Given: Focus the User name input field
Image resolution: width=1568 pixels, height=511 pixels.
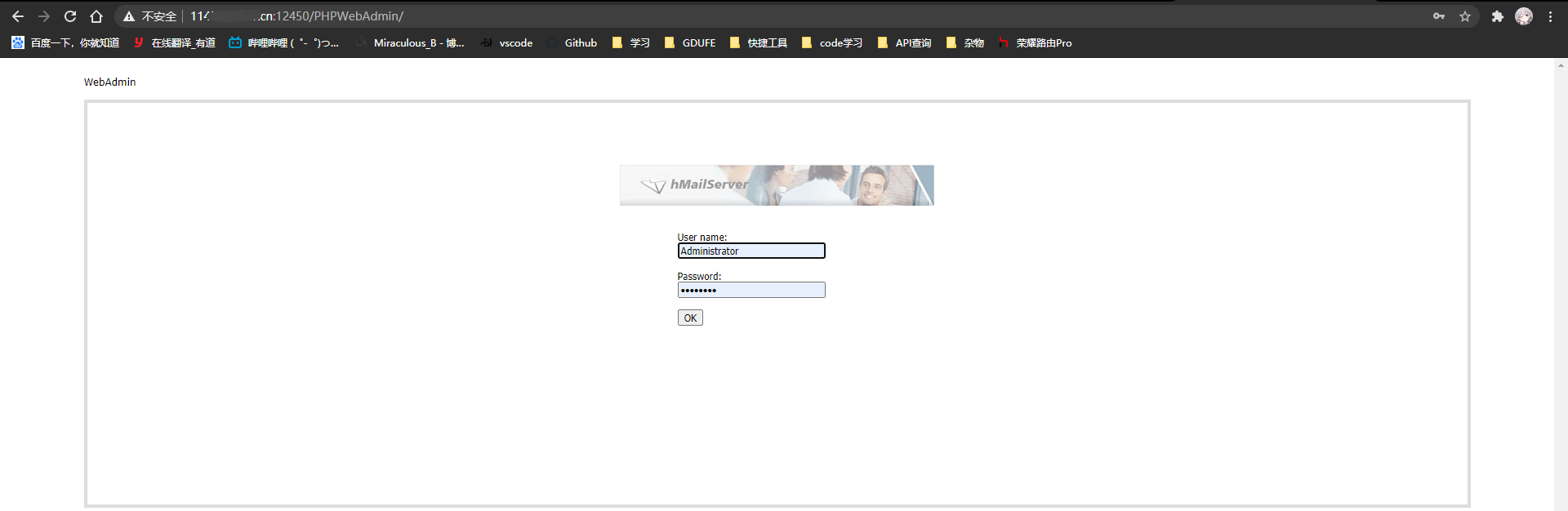Looking at the screenshot, I should pos(751,251).
